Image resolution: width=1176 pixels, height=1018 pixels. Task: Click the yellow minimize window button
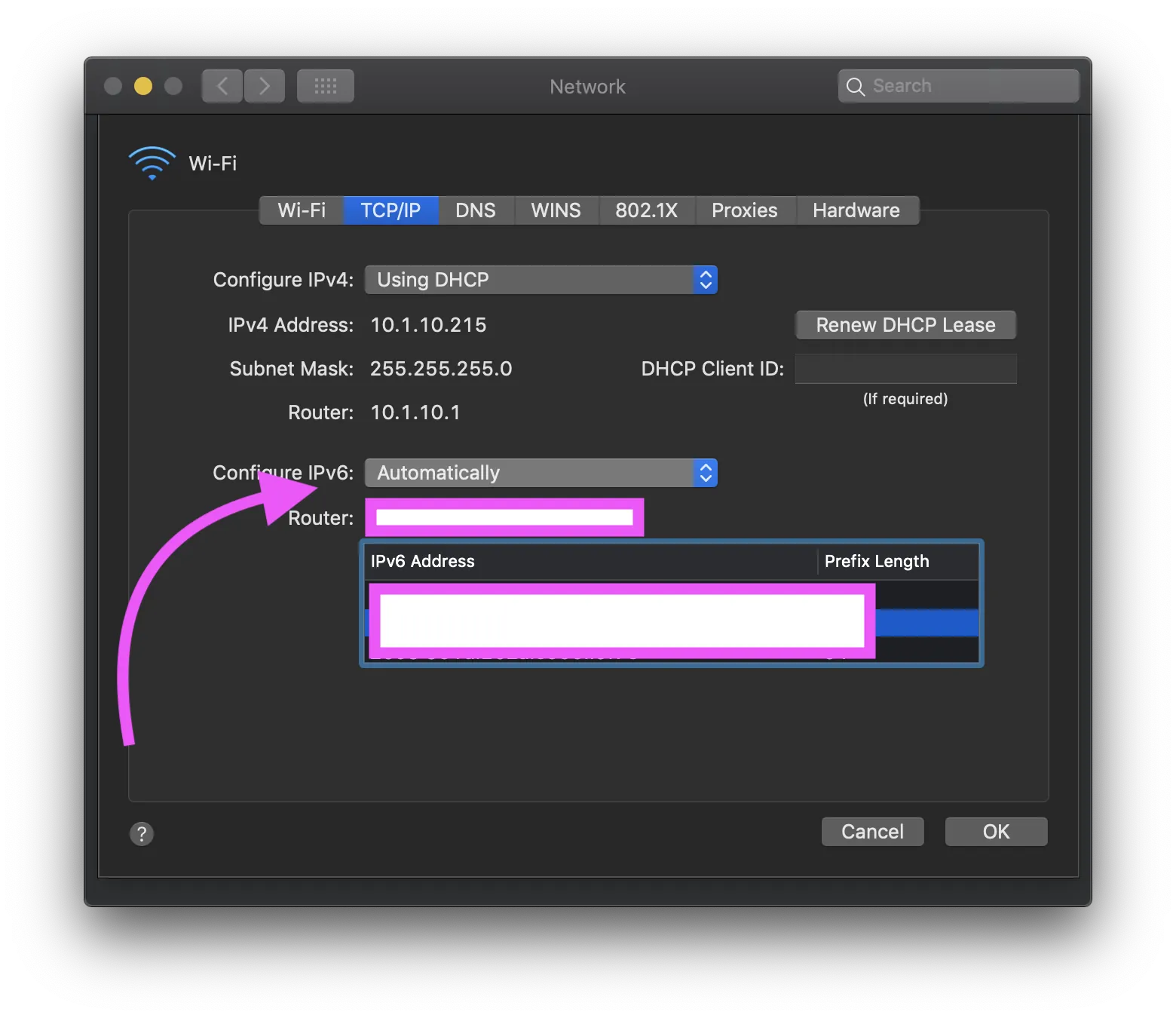tap(143, 86)
